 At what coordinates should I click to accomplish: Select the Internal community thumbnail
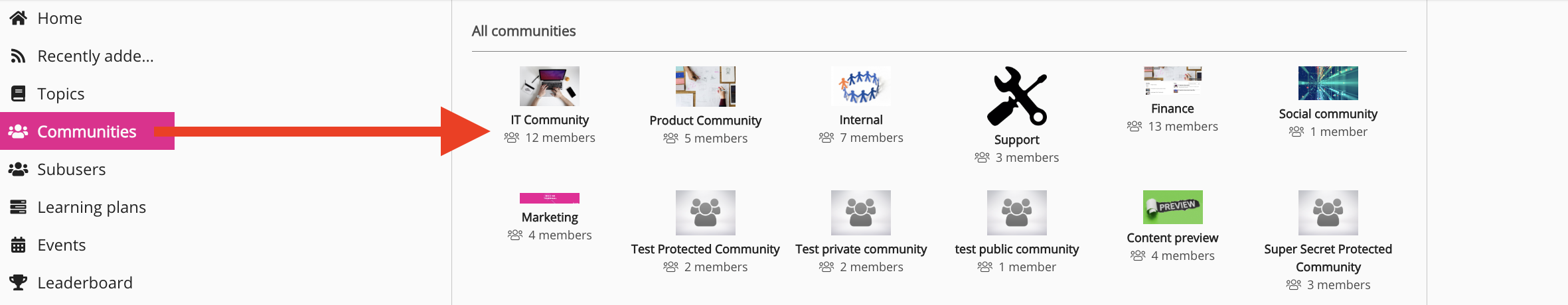(861, 86)
